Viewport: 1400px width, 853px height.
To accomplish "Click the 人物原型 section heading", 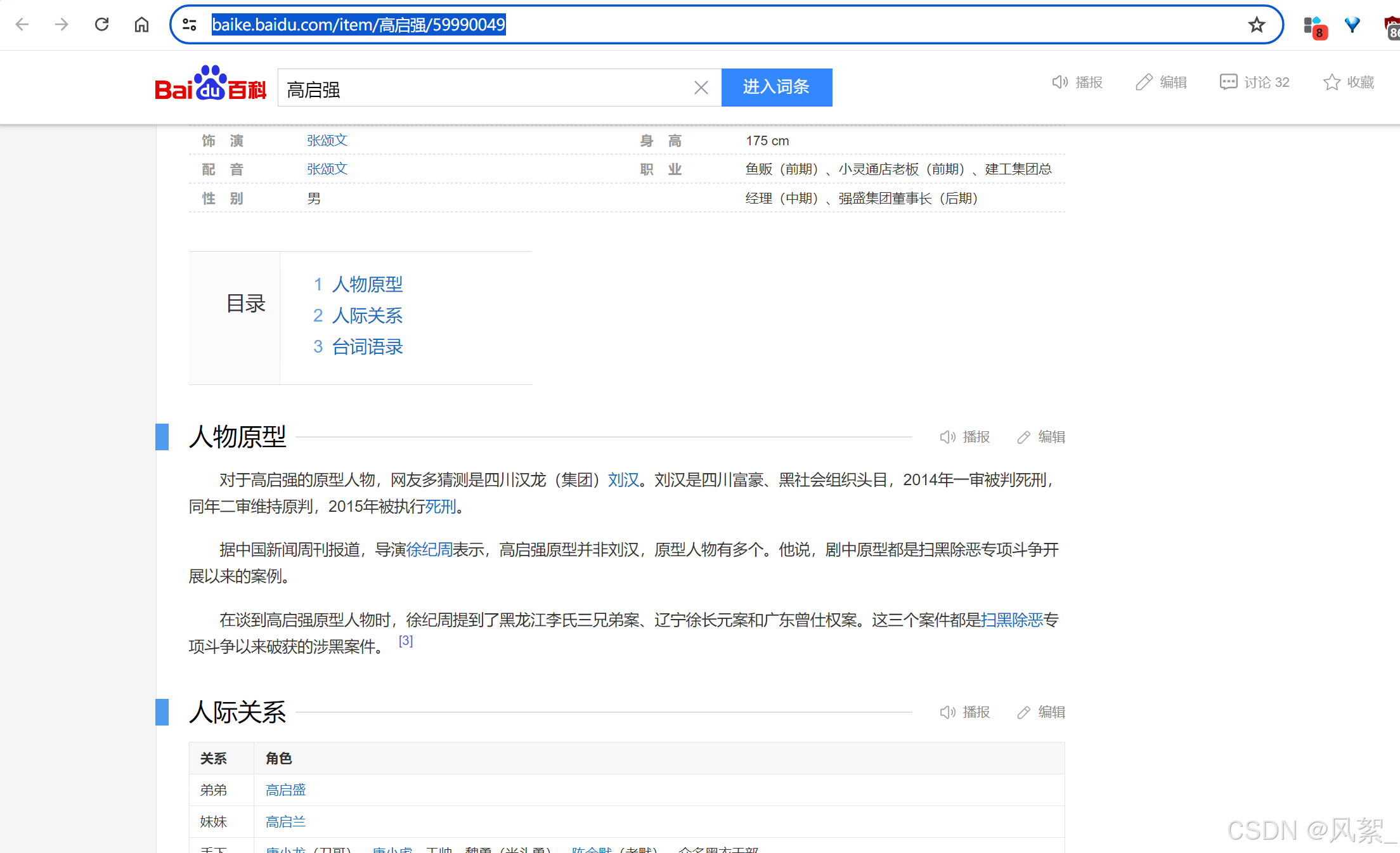I will (x=238, y=437).
